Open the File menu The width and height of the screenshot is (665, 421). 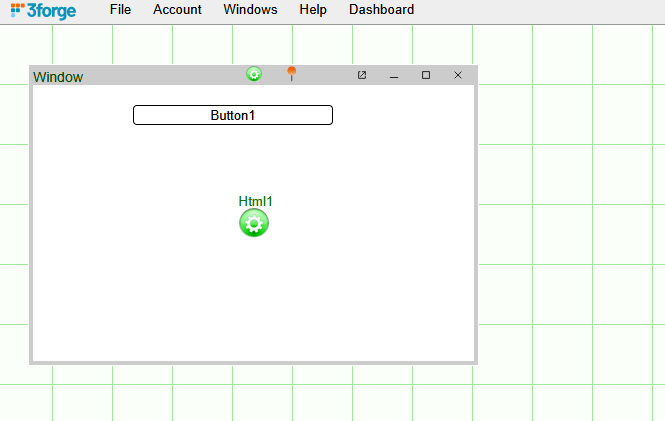[x=120, y=10]
